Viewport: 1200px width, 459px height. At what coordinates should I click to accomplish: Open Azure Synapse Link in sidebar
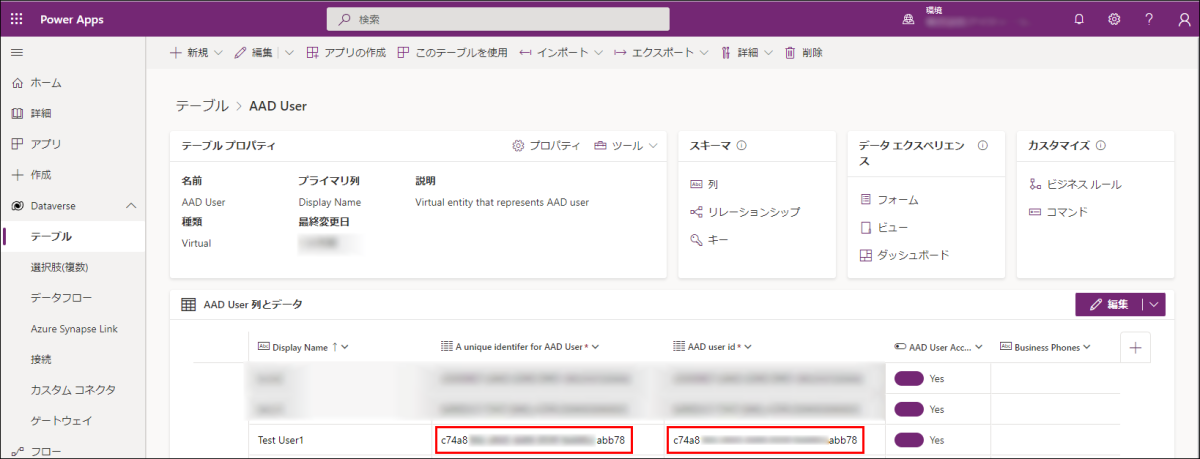[x=72, y=328]
